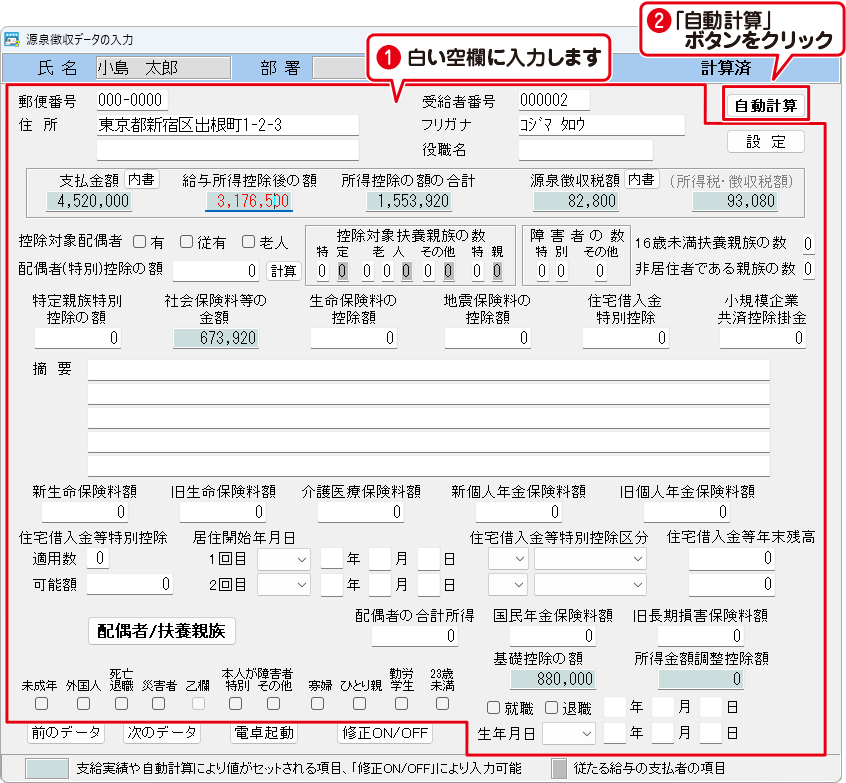Screen dimensions: 846x783
Task: Click the フリガナ input field
Action: (x=601, y=125)
